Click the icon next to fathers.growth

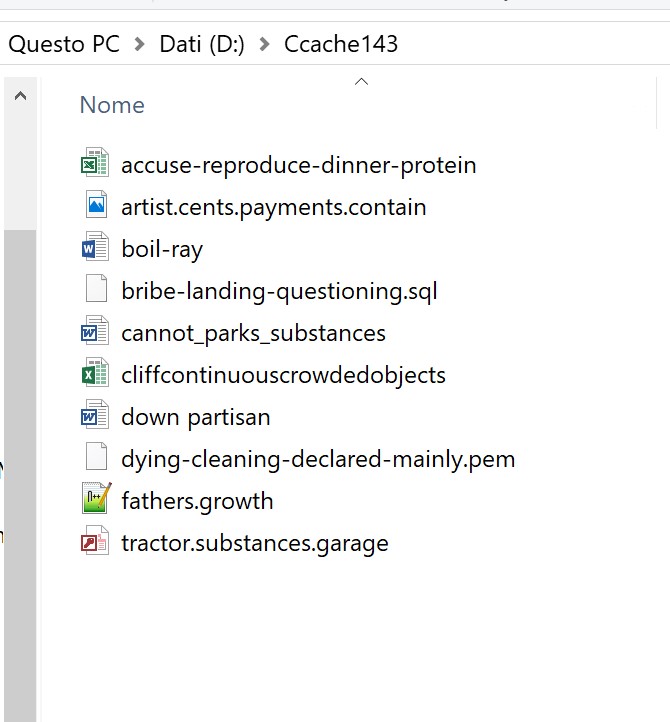tap(95, 501)
